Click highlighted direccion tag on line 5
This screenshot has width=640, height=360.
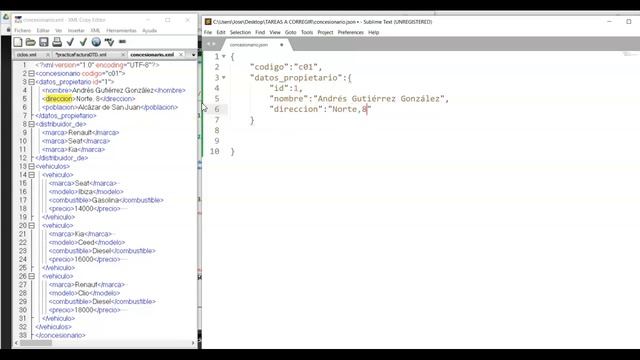point(58,99)
